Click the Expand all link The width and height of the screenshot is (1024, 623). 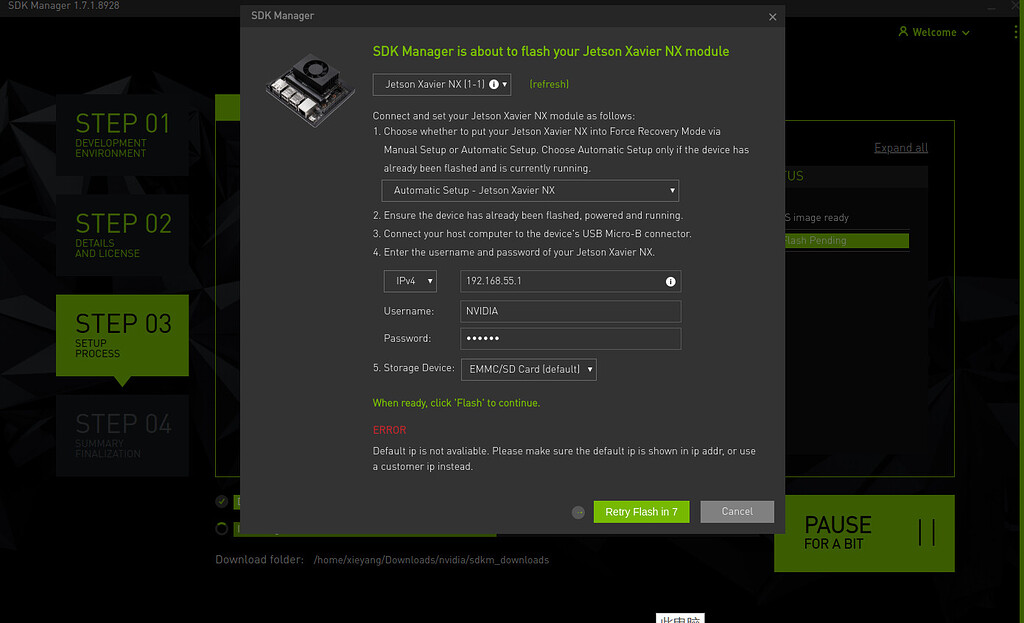click(901, 148)
